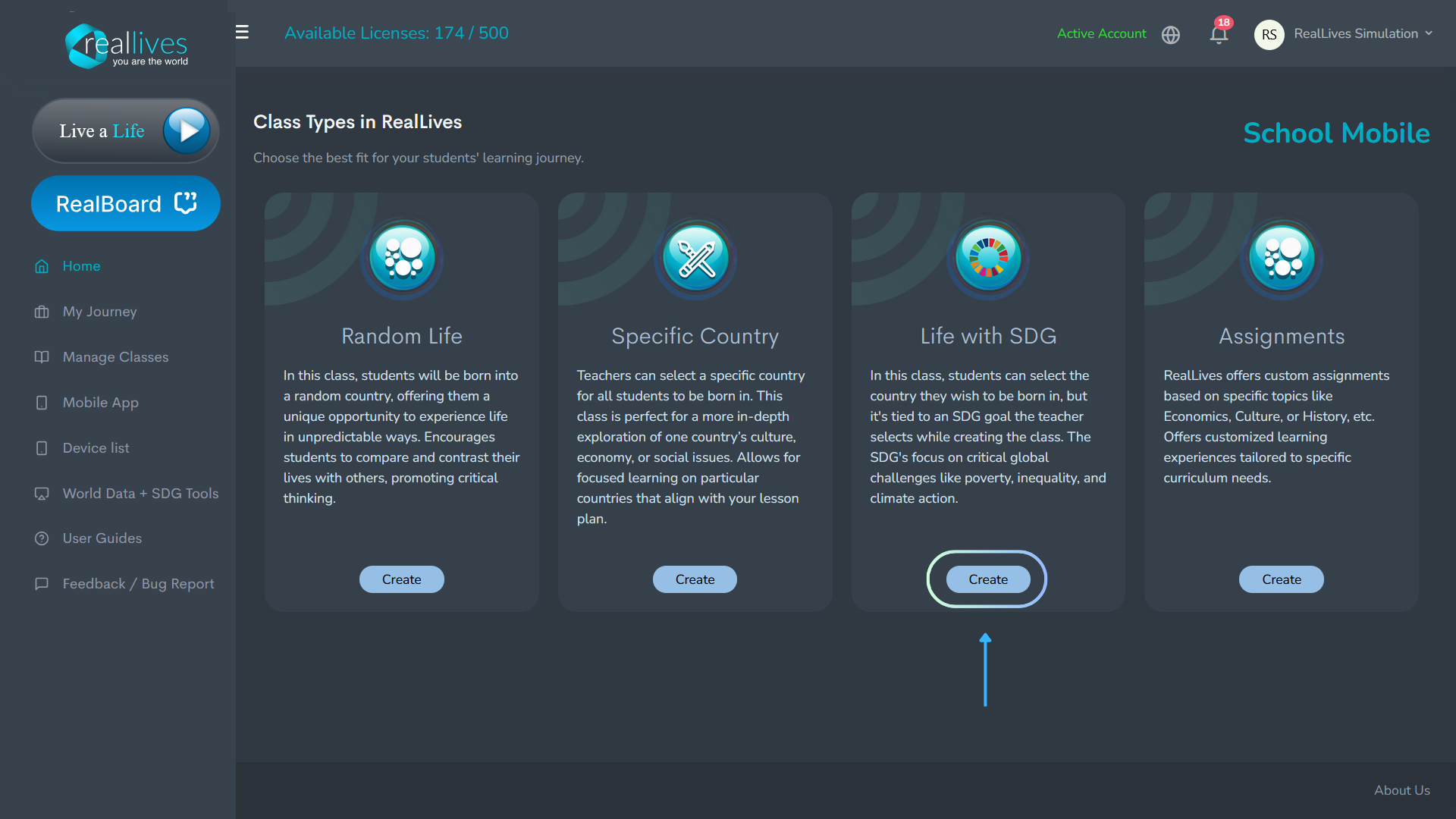Click the RealLives logo

click(x=127, y=45)
